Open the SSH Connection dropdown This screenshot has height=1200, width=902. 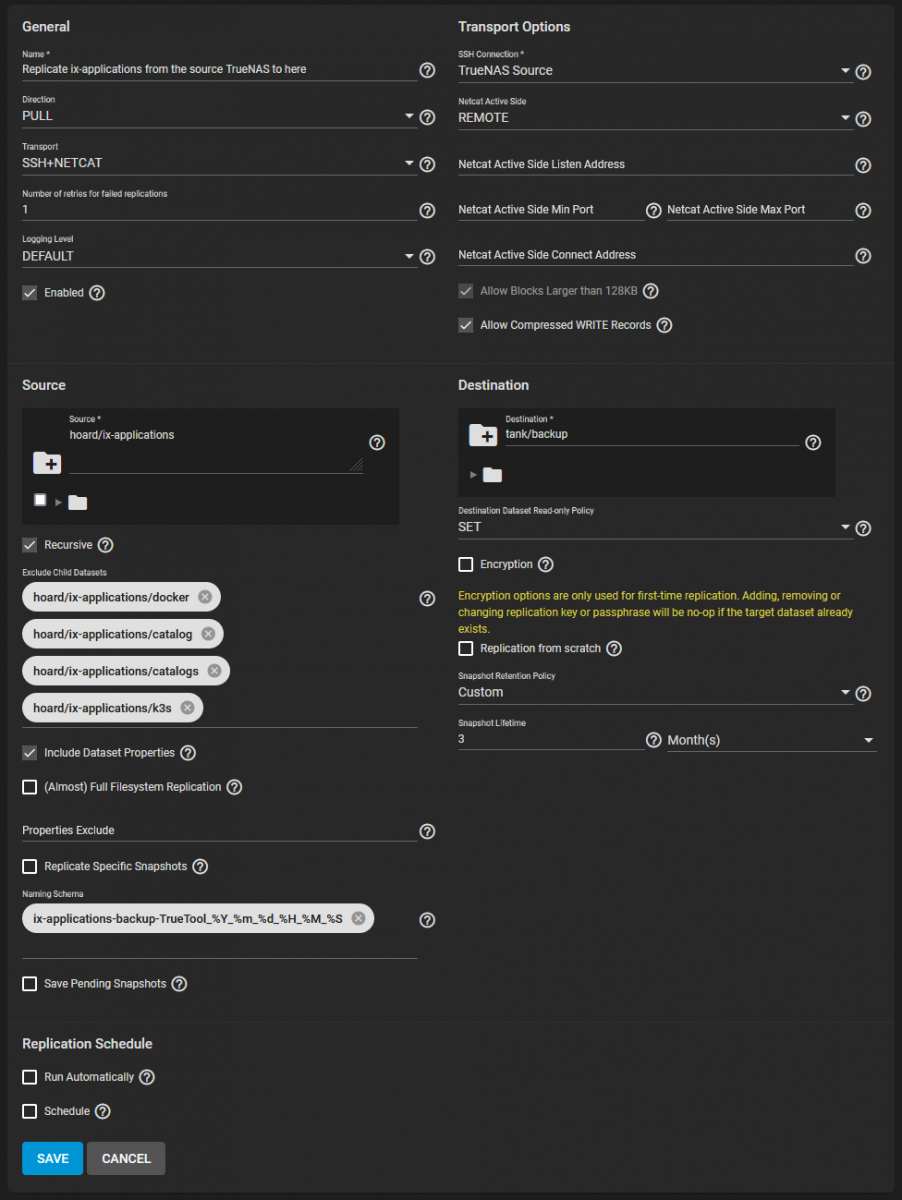click(655, 71)
